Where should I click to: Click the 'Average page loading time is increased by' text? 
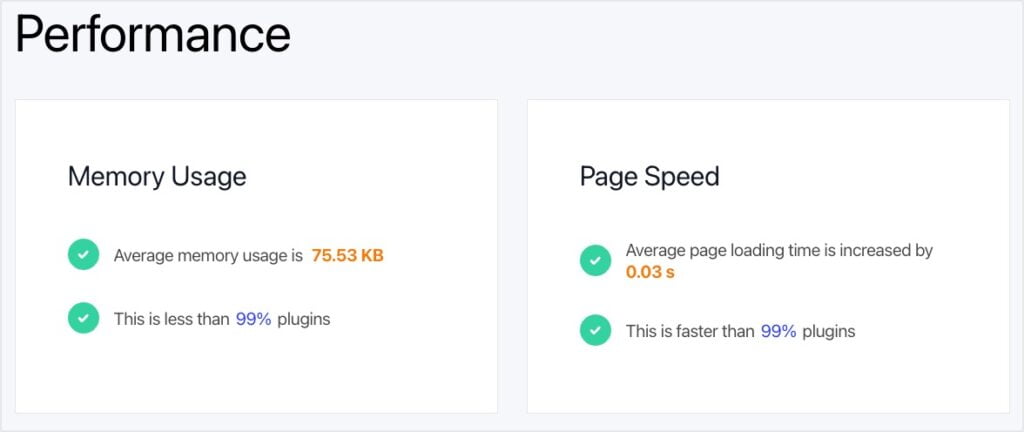coord(779,250)
